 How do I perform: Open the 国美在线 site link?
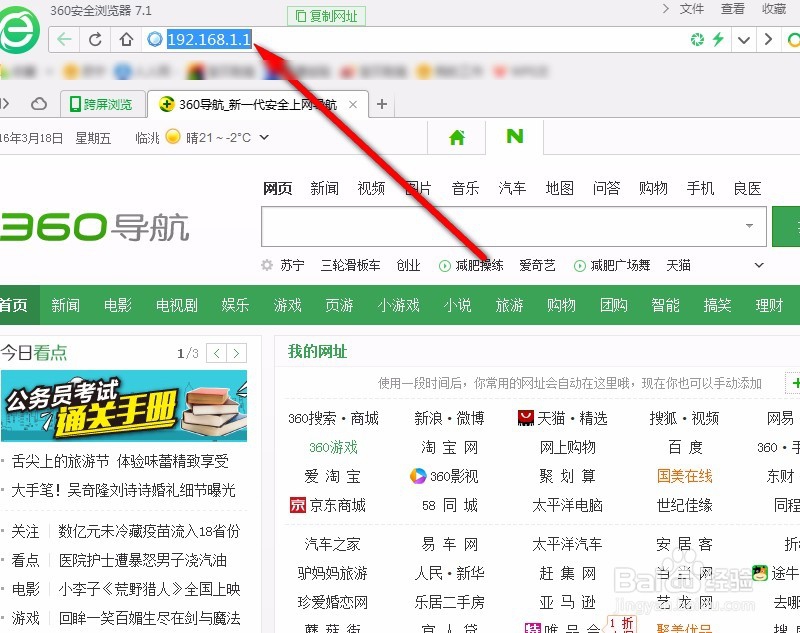coord(684,476)
